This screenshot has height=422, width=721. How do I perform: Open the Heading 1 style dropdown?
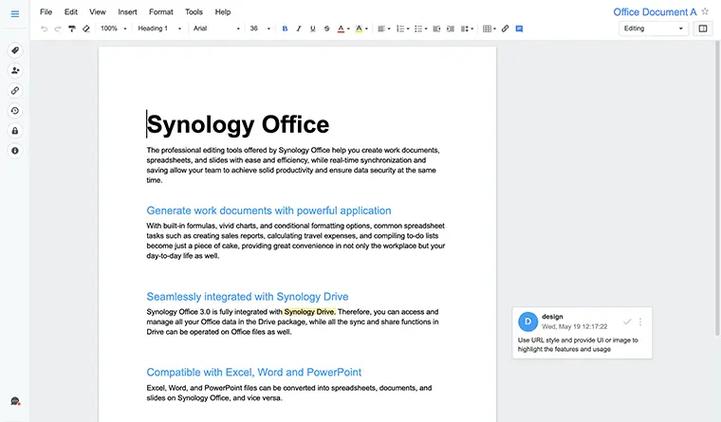(x=159, y=29)
